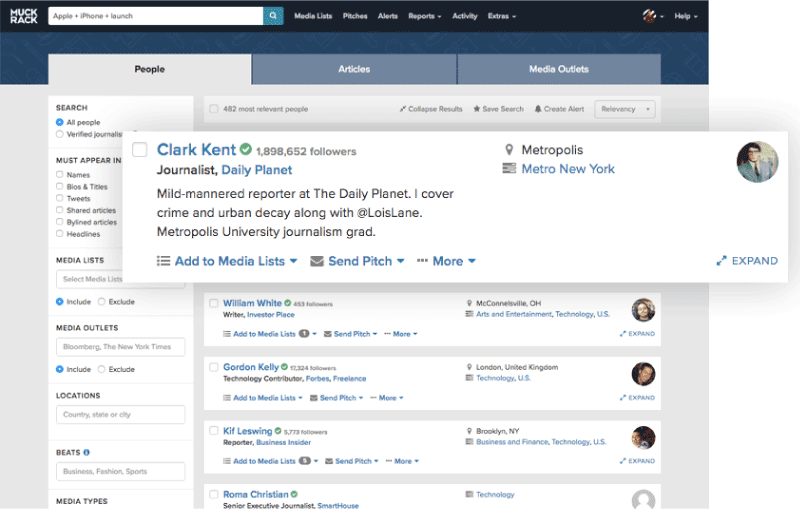Click William White's verified badge
The image size is (800, 530).
point(287,303)
